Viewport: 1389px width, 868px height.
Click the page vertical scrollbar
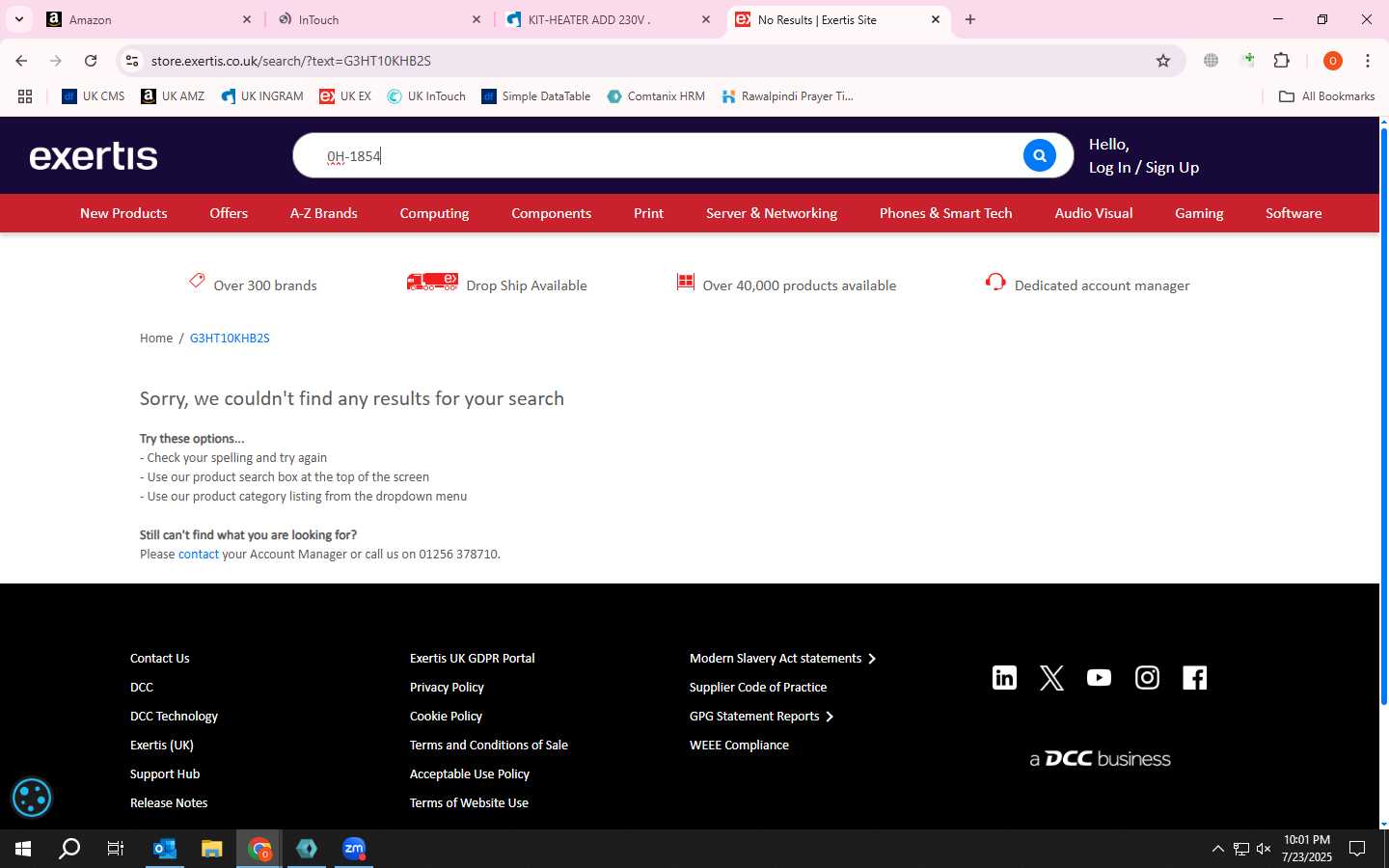[1384, 415]
